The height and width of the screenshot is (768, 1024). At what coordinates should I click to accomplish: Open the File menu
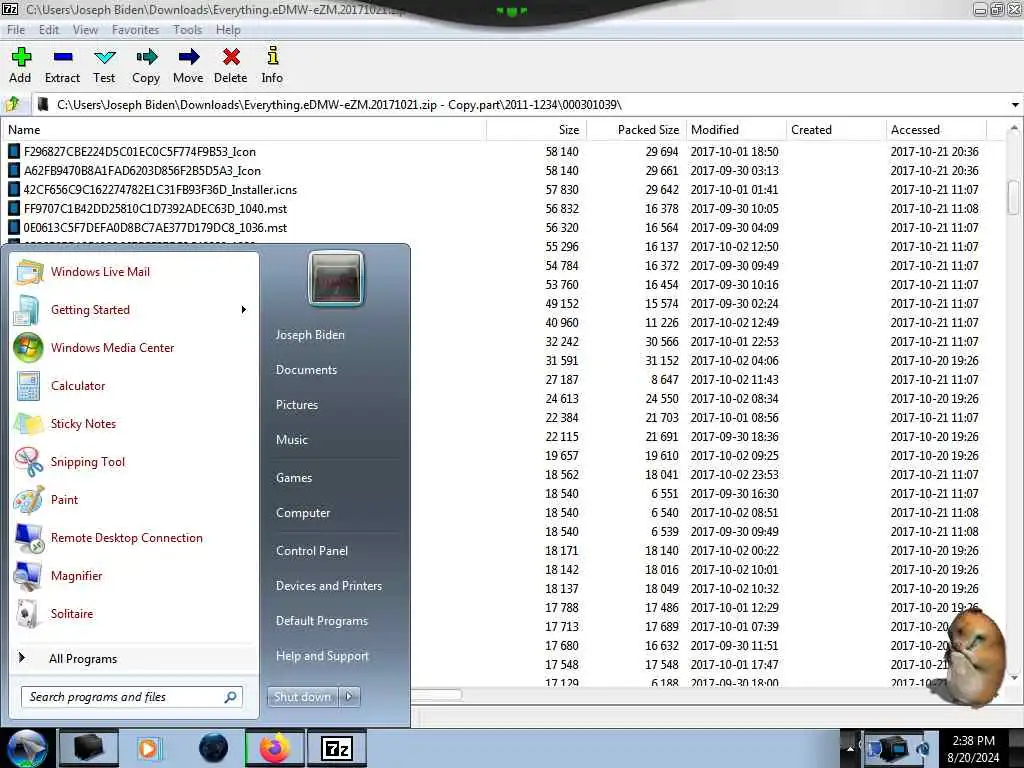coord(16,30)
